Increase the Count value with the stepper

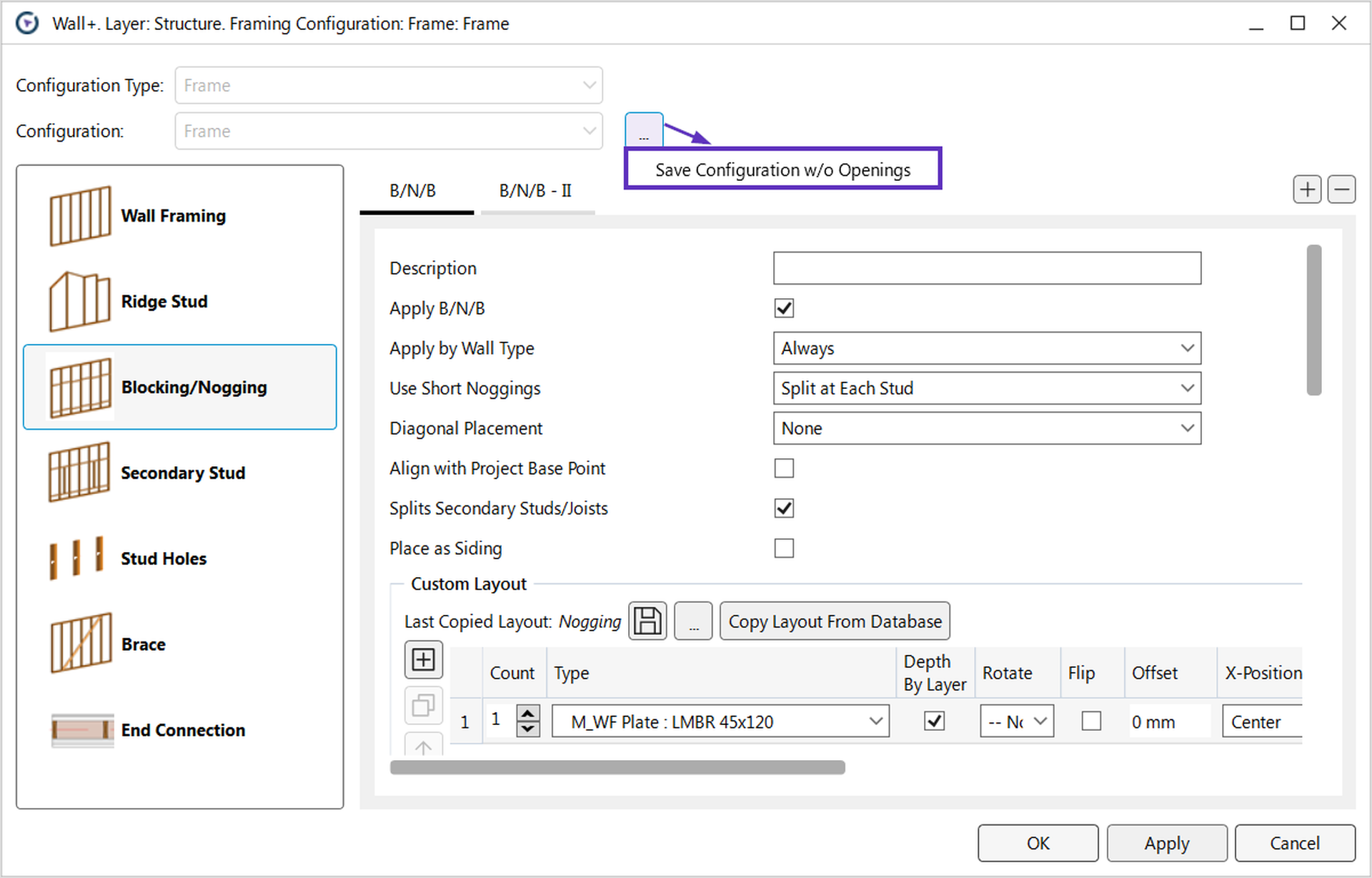pos(529,714)
